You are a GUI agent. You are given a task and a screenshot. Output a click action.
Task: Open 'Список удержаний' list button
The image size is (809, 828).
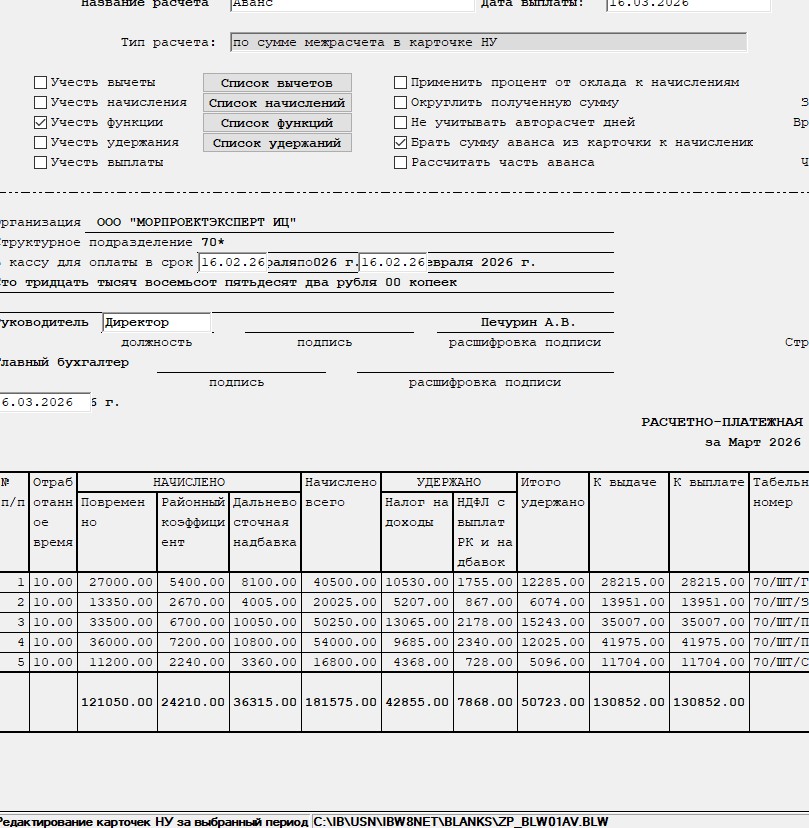point(277,143)
